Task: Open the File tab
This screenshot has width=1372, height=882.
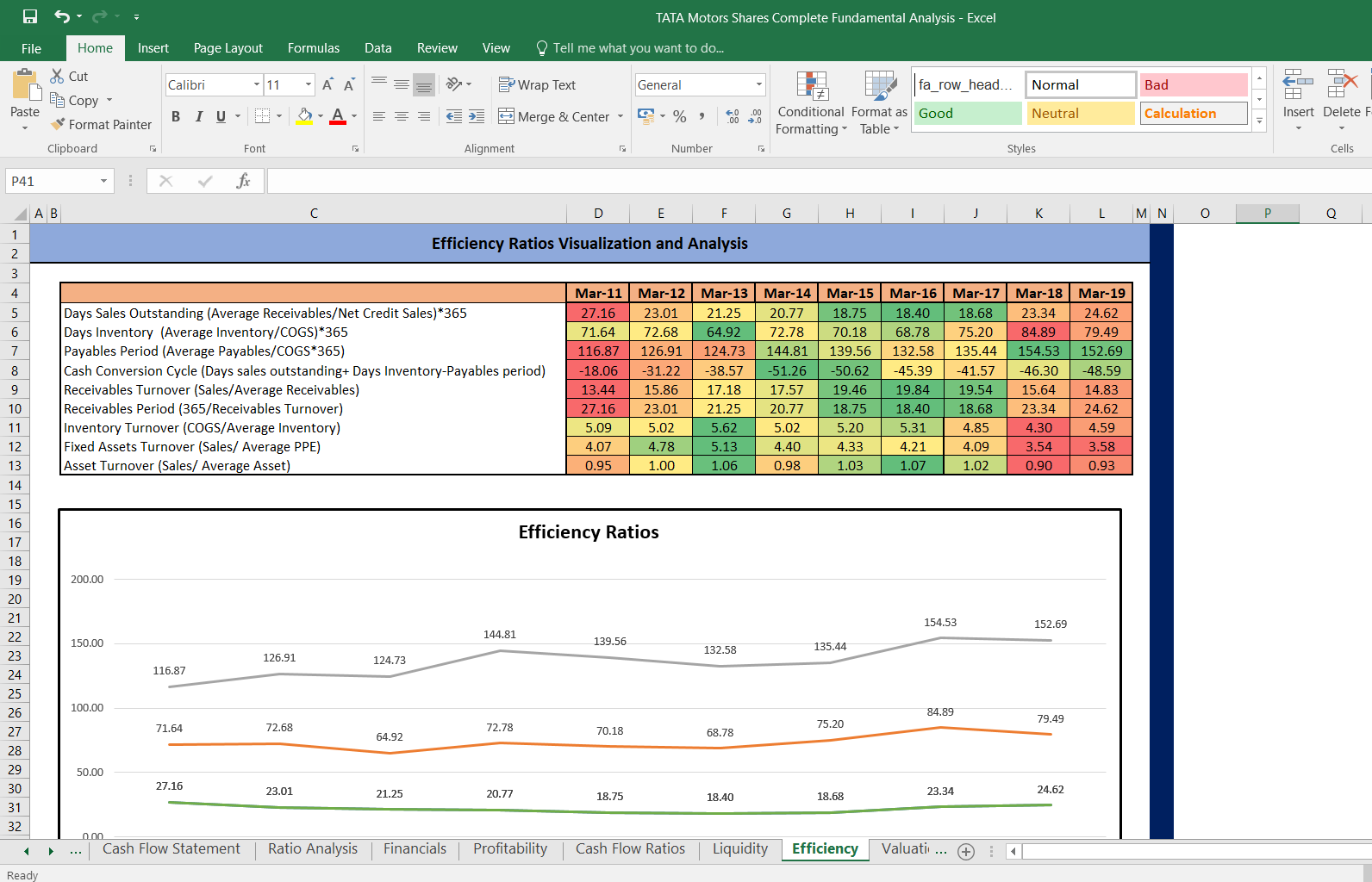Action: click(x=31, y=48)
